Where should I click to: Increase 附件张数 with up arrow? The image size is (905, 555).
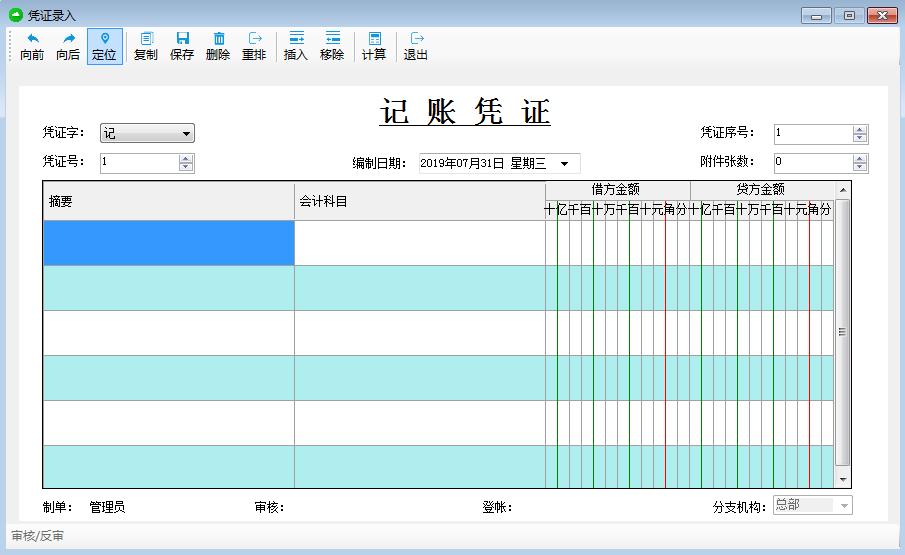tap(860, 159)
